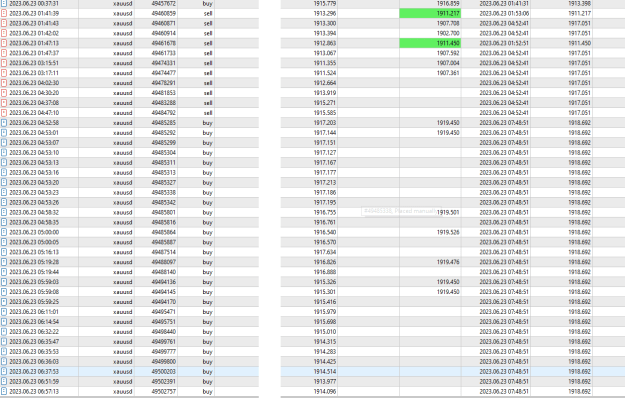Click ticket number 49460871
625x398 pixels.
point(163,23)
